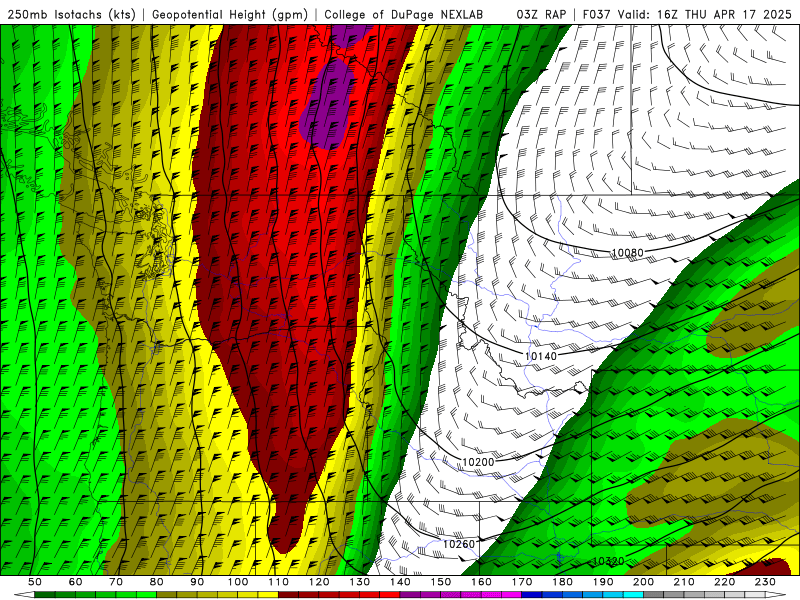Click the 'F037' forecast hour text

(596, 14)
